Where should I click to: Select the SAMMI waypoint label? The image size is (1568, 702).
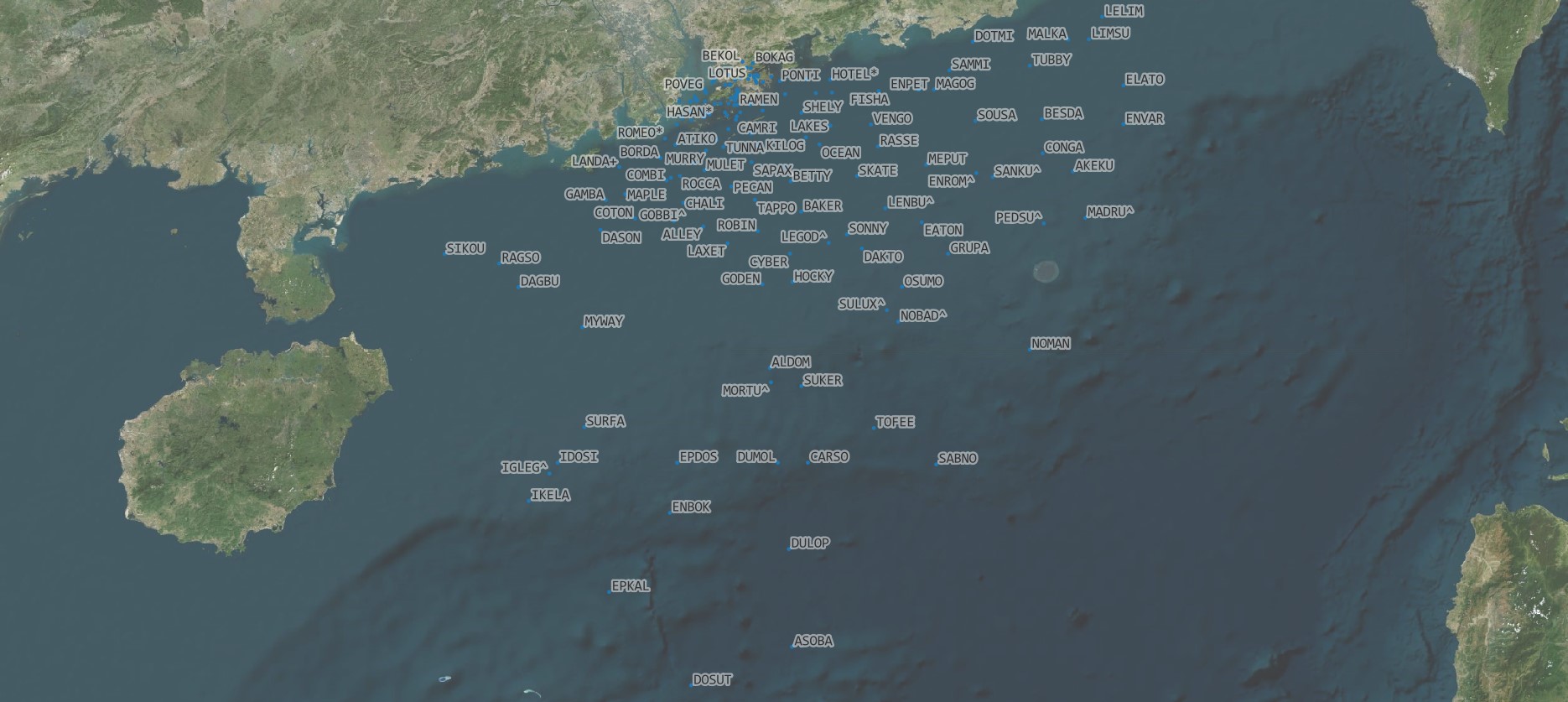pos(971,65)
